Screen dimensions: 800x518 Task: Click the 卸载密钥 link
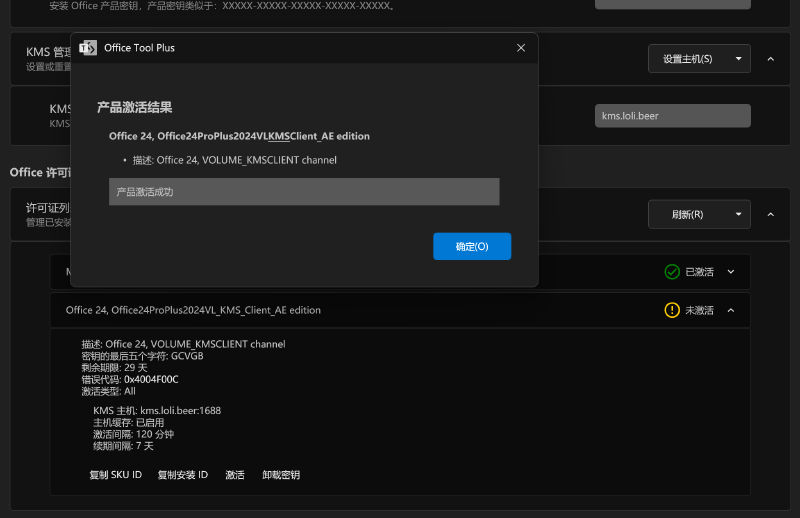point(281,475)
